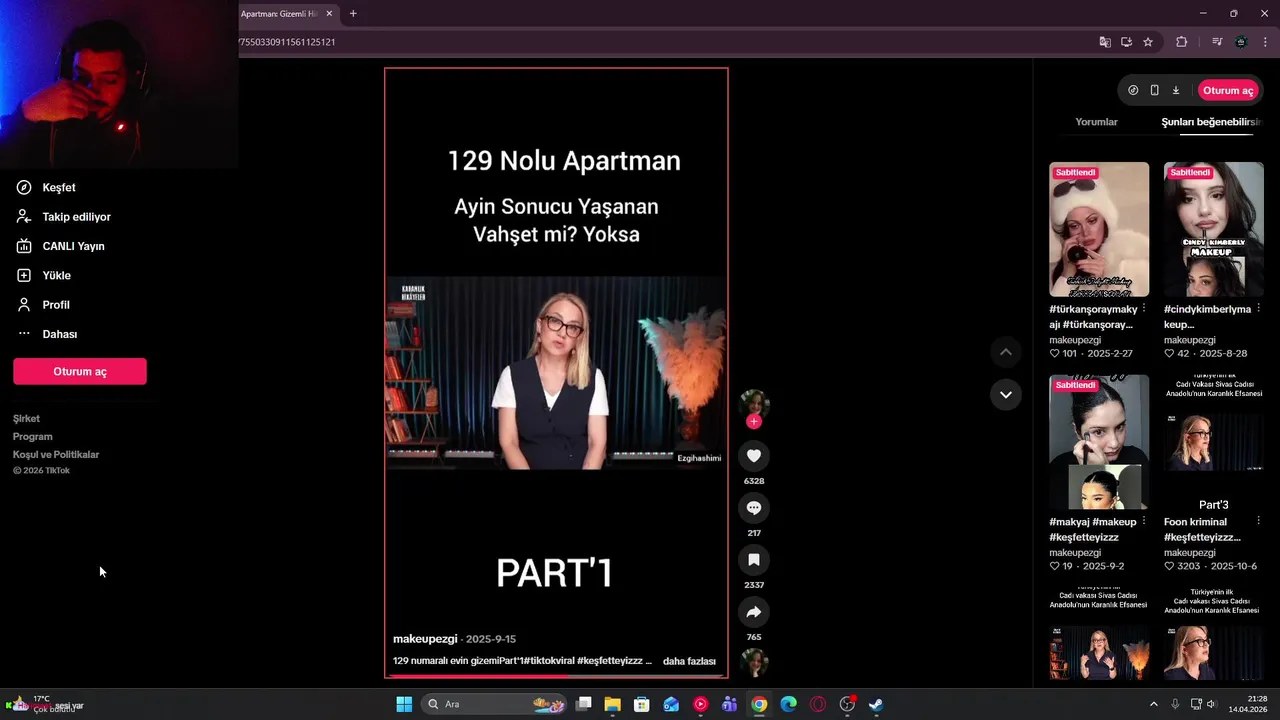The image size is (1280, 720).
Task: Open Steam from the taskbar
Action: [876, 704]
